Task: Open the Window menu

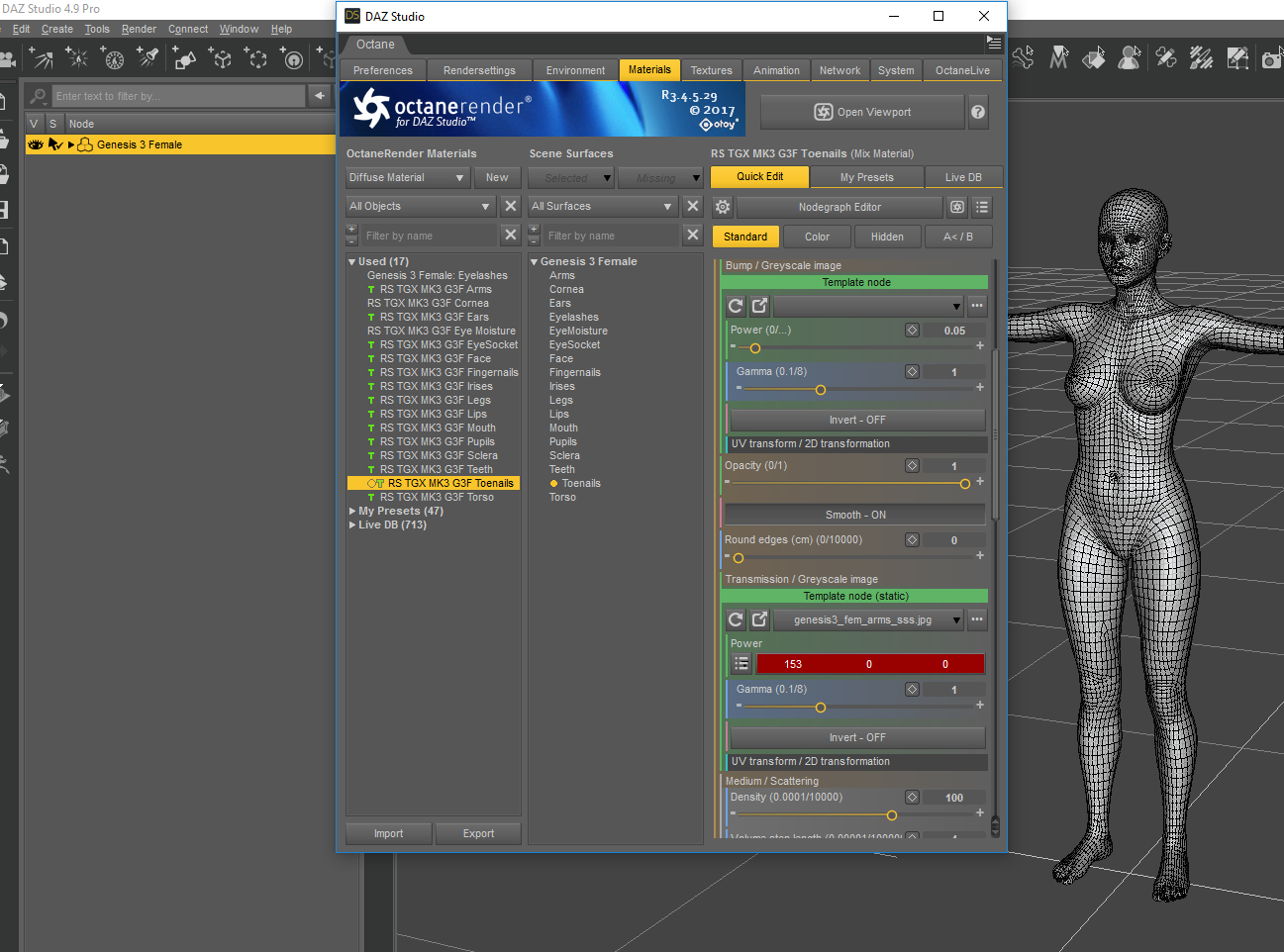Action: [239, 29]
